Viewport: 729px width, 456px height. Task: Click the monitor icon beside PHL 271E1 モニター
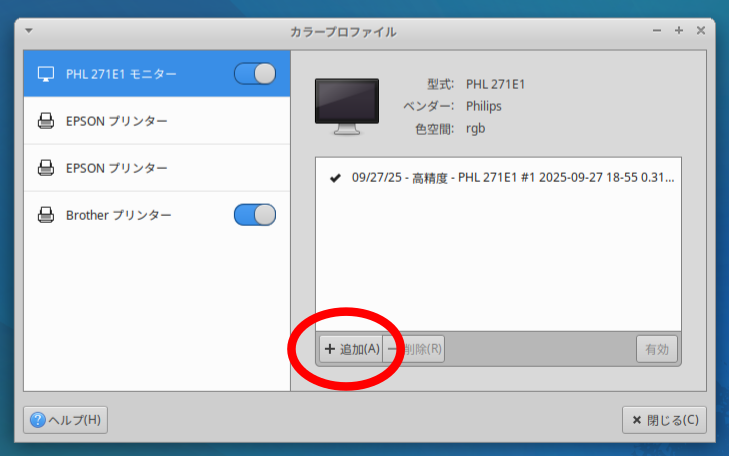[x=45, y=74]
